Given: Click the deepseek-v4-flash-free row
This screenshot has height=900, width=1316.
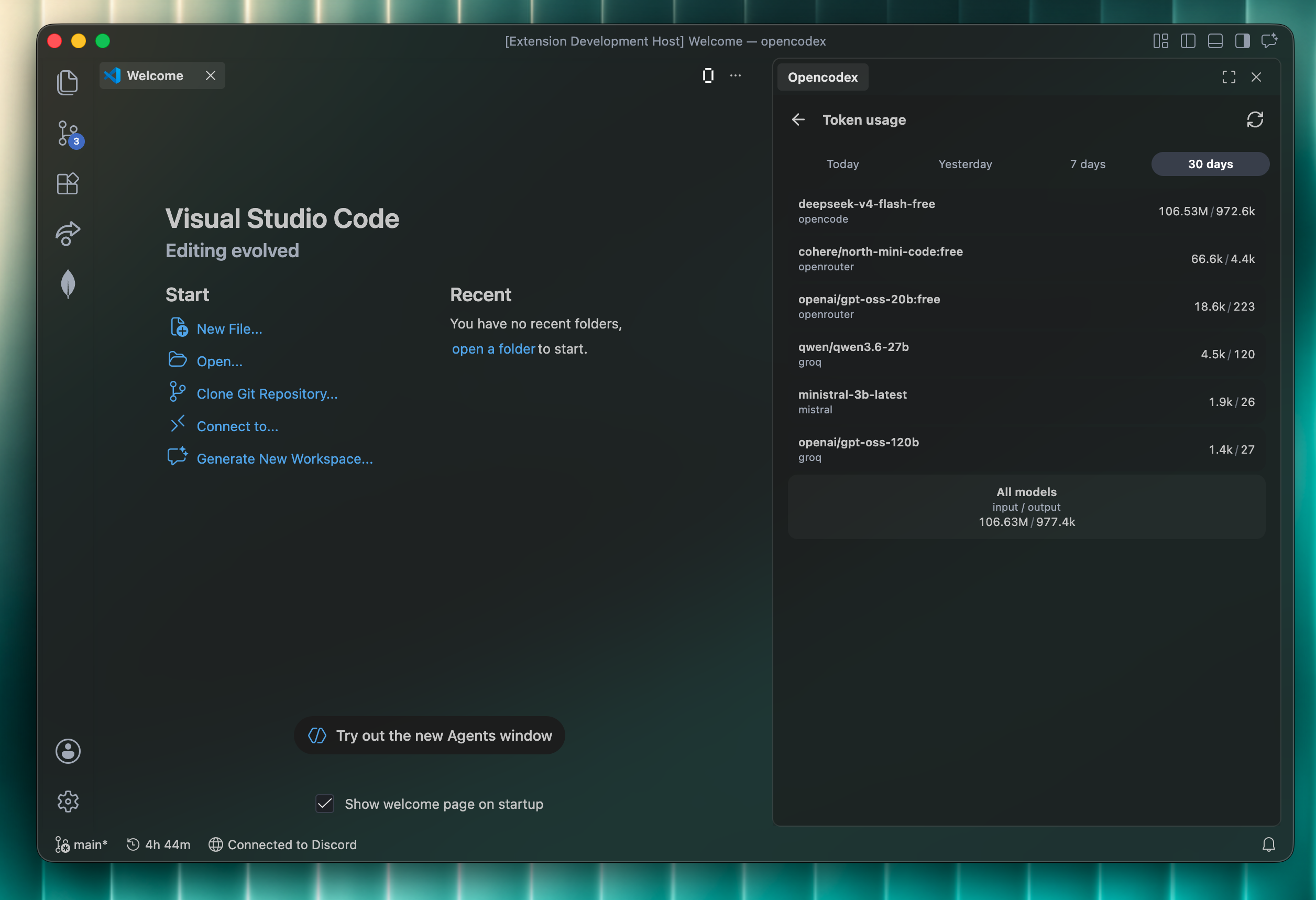Looking at the screenshot, I should (x=1026, y=211).
